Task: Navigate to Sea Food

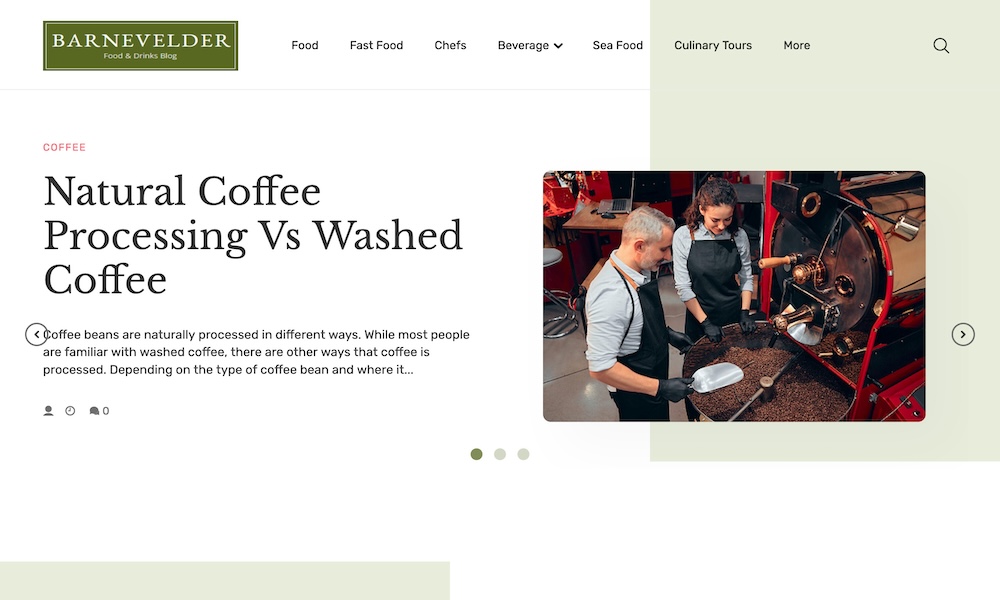Action: click(617, 45)
